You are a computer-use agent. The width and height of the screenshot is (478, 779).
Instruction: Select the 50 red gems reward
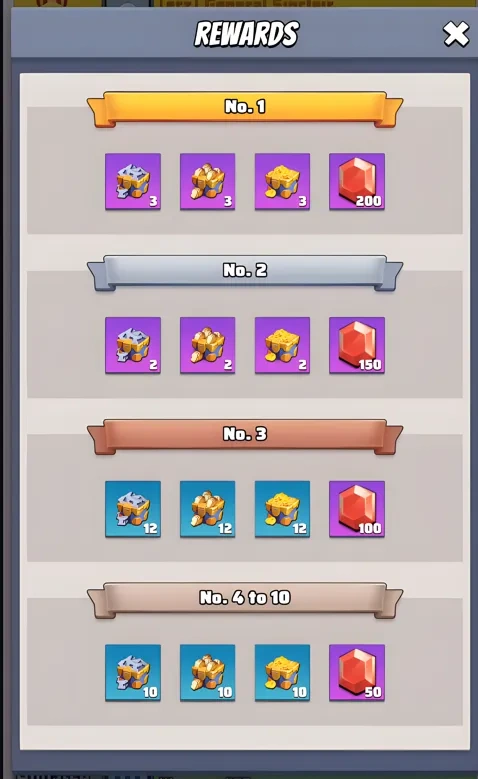coord(357,673)
